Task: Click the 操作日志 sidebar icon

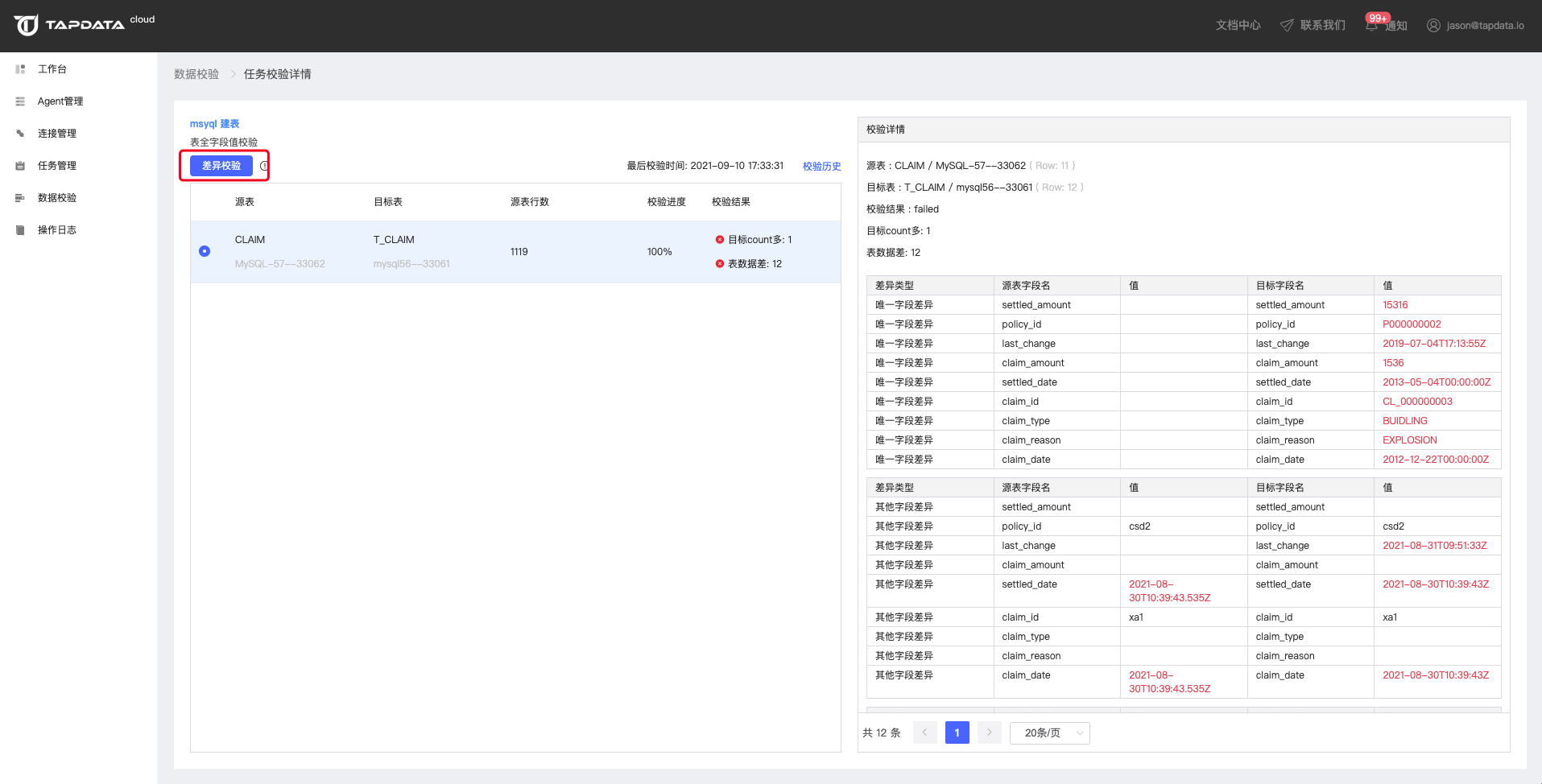Action: [x=20, y=230]
